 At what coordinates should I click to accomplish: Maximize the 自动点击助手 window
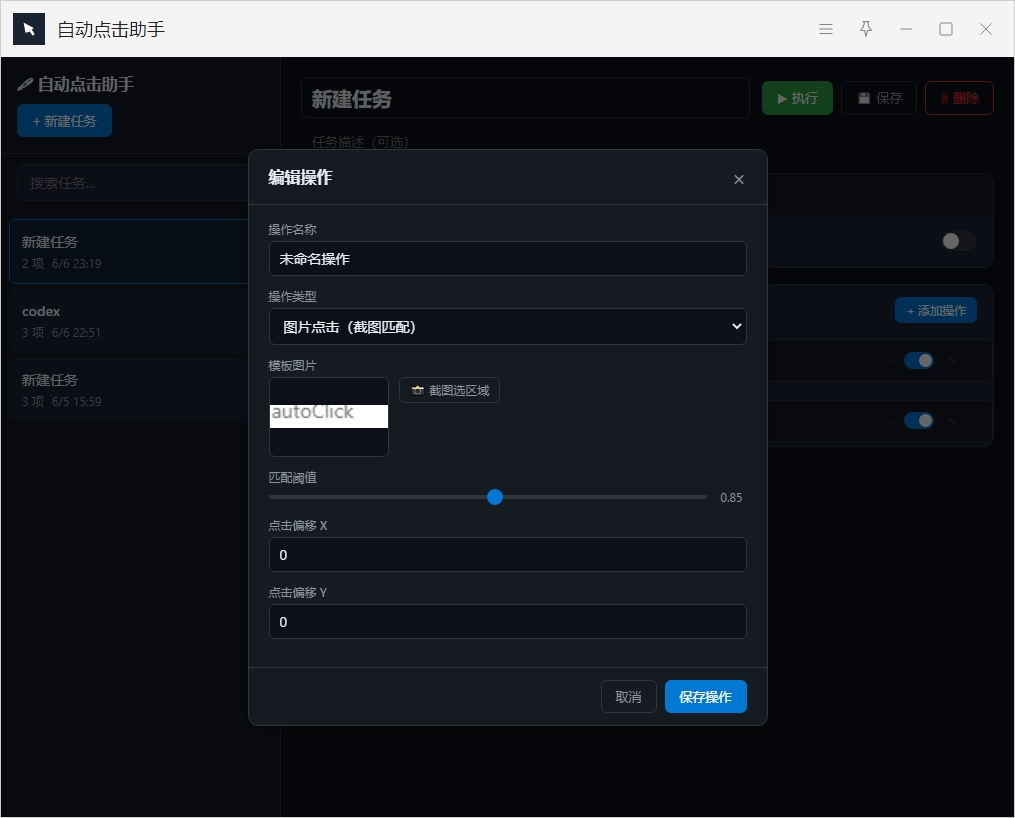tap(946, 29)
